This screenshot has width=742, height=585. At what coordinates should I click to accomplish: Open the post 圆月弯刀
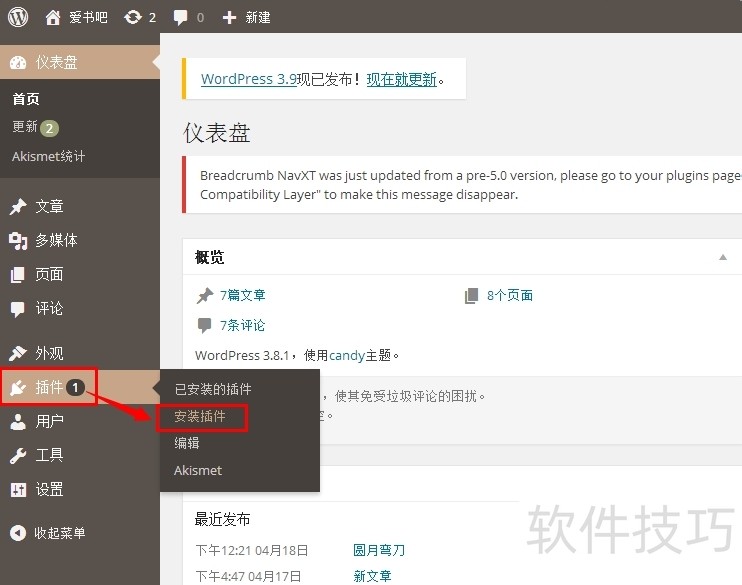pyautogui.click(x=379, y=550)
